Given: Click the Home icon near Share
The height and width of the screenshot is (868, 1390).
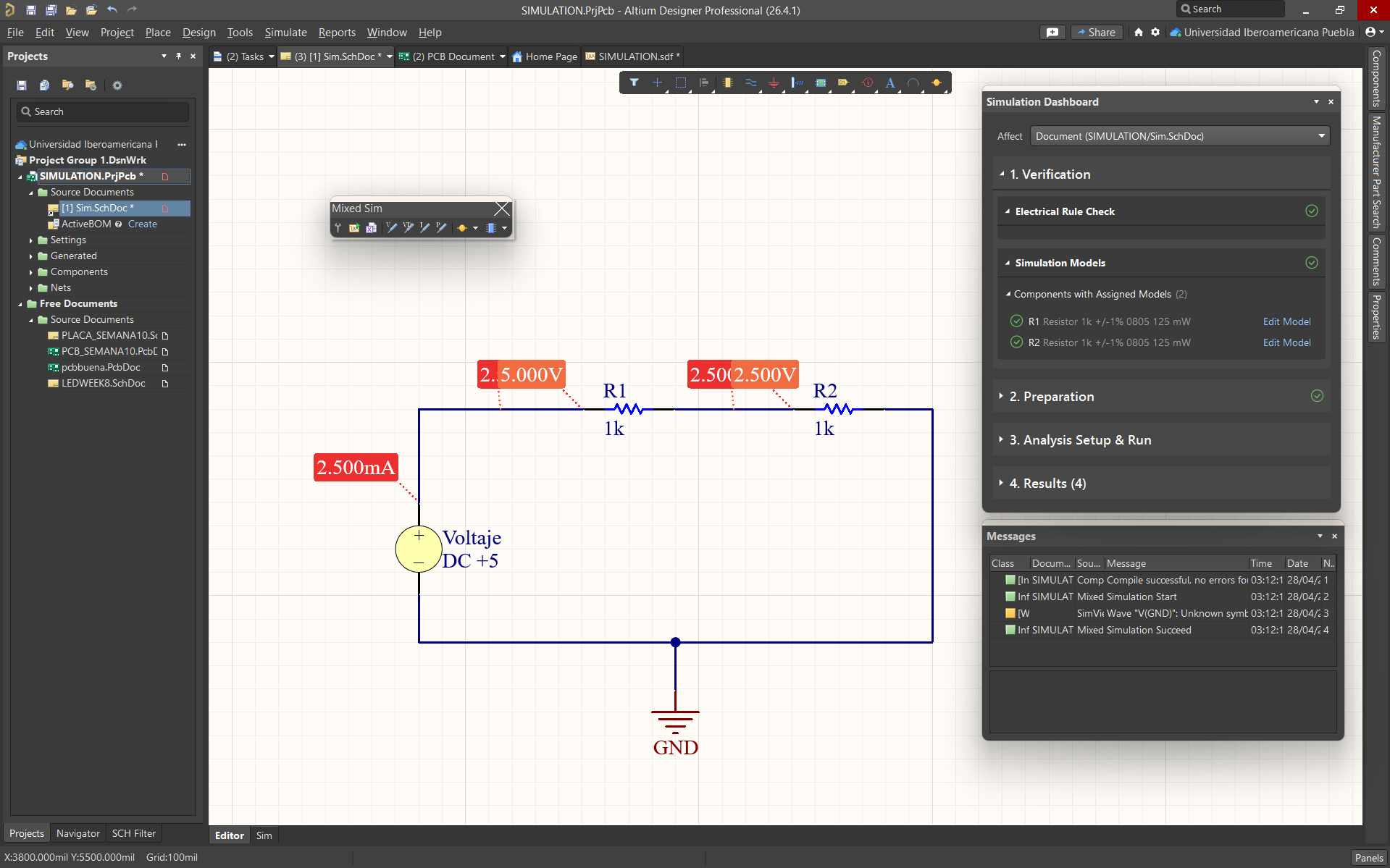Looking at the screenshot, I should click(1139, 32).
